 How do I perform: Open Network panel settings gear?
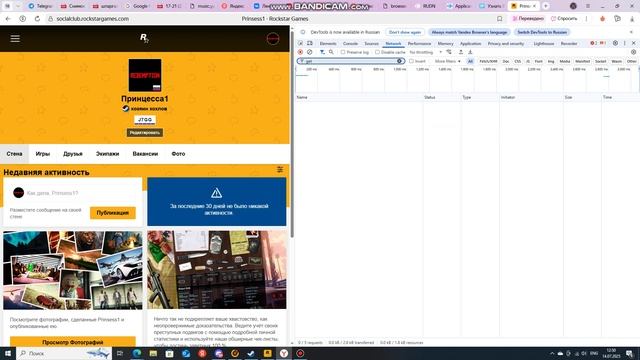[633, 52]
